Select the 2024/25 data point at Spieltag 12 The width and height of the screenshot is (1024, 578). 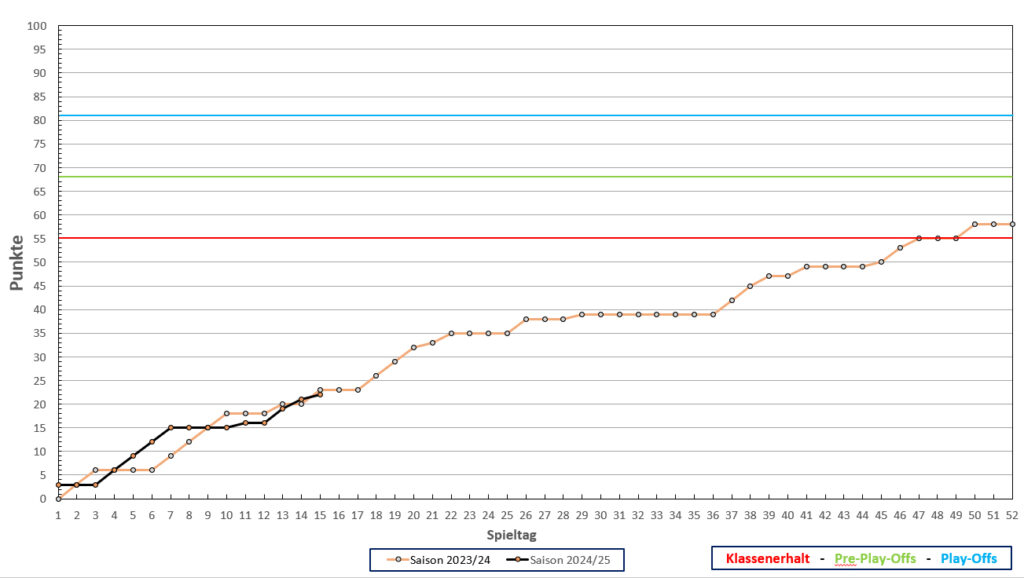(264, 423)
